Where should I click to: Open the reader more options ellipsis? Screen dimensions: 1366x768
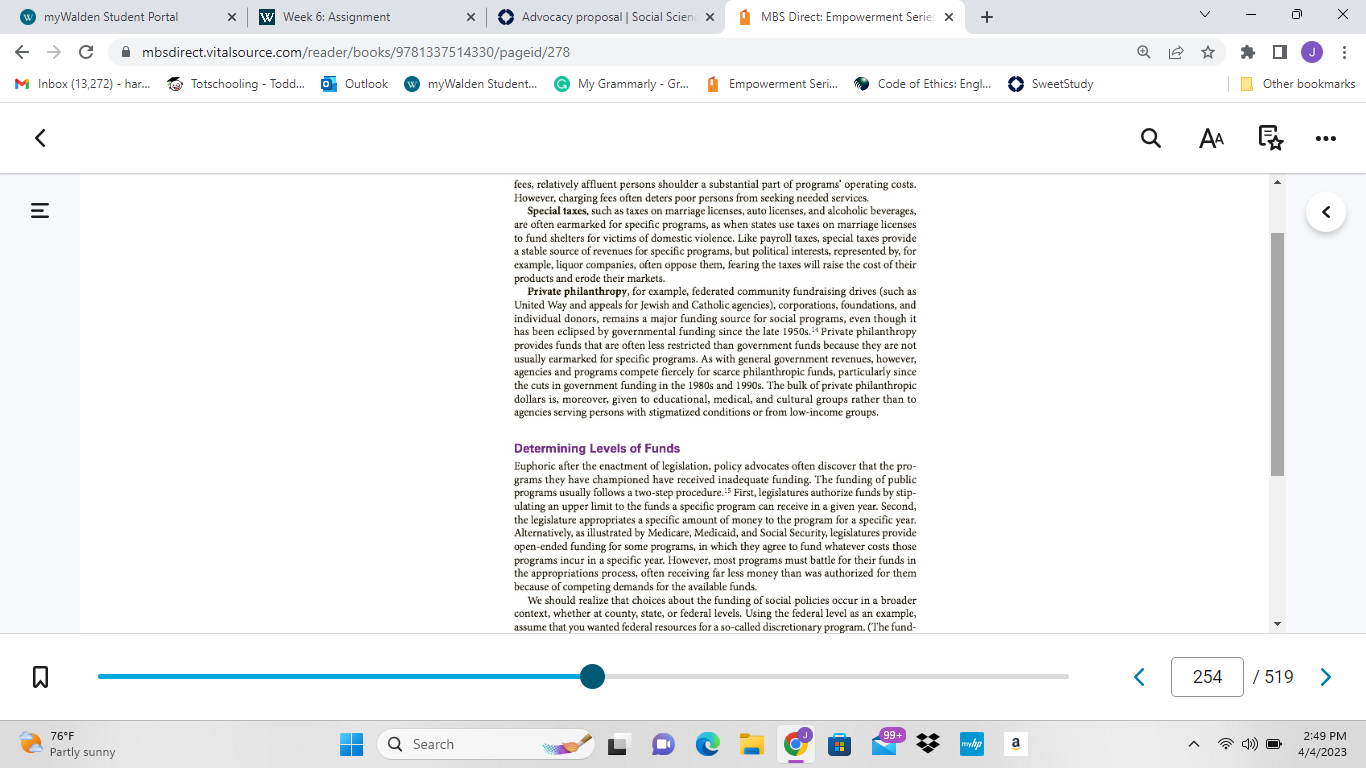tap(1326, 139)
